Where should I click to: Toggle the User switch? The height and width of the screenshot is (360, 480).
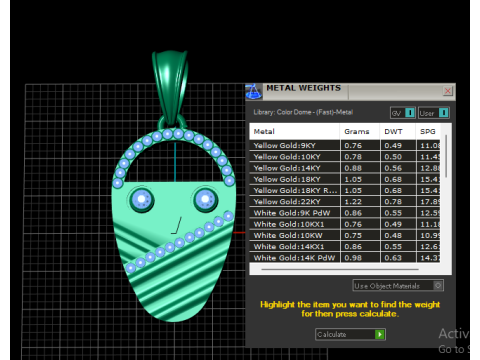(434, 113)
